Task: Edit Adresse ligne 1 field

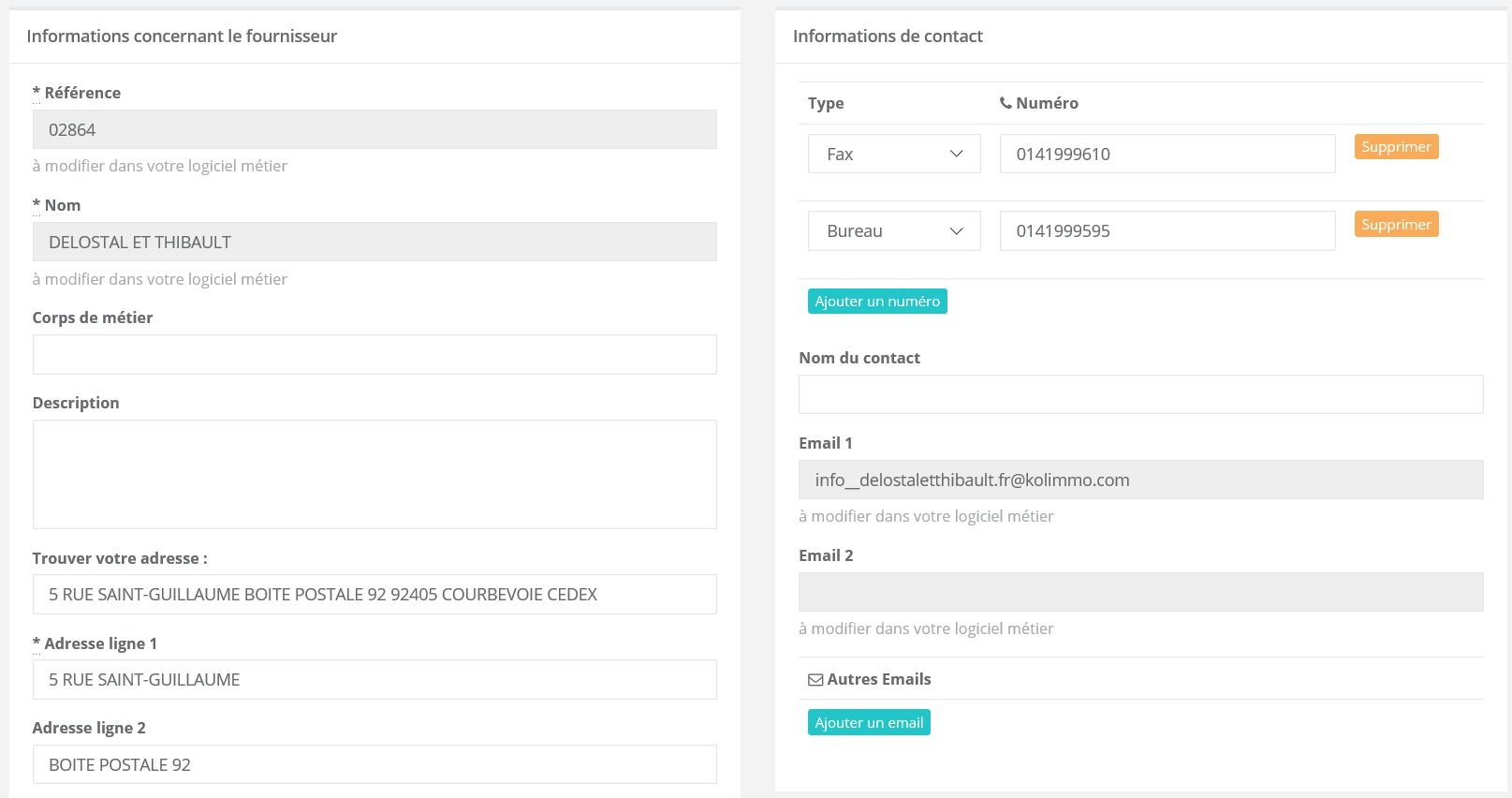Action: tap(374, 680)
